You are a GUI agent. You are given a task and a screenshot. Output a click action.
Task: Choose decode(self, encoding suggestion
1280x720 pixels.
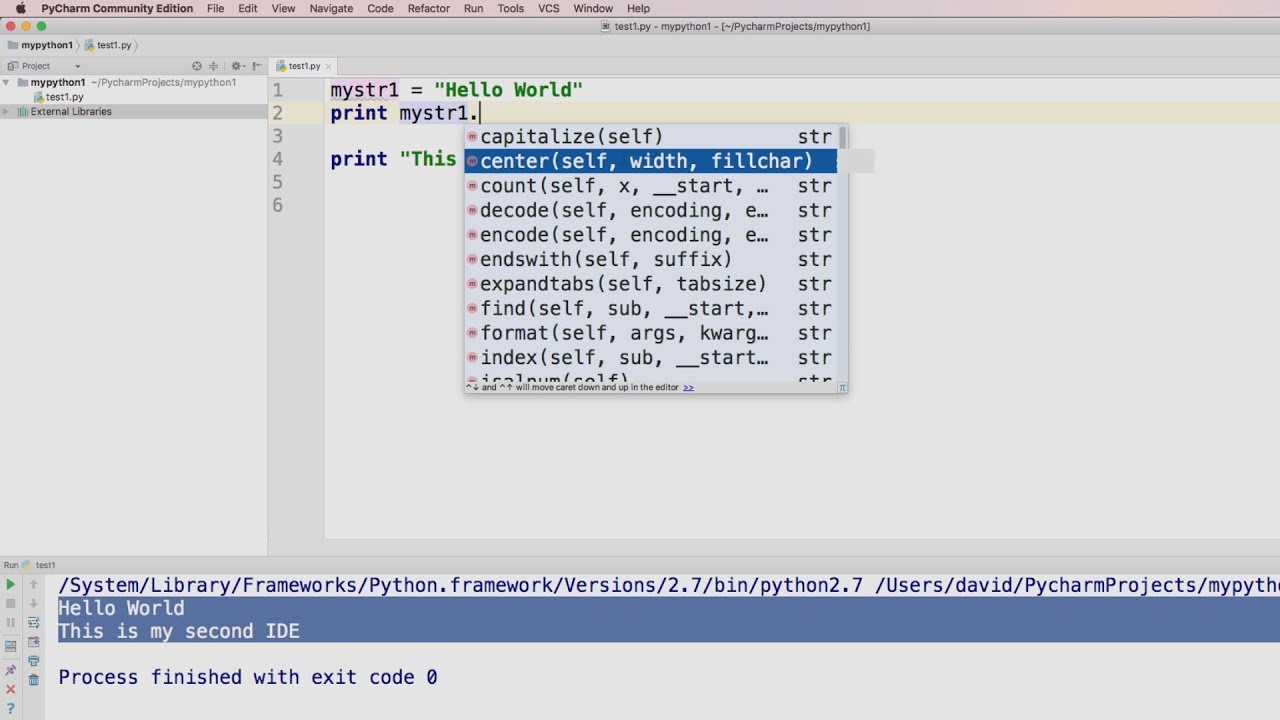(x=650, y=210)
